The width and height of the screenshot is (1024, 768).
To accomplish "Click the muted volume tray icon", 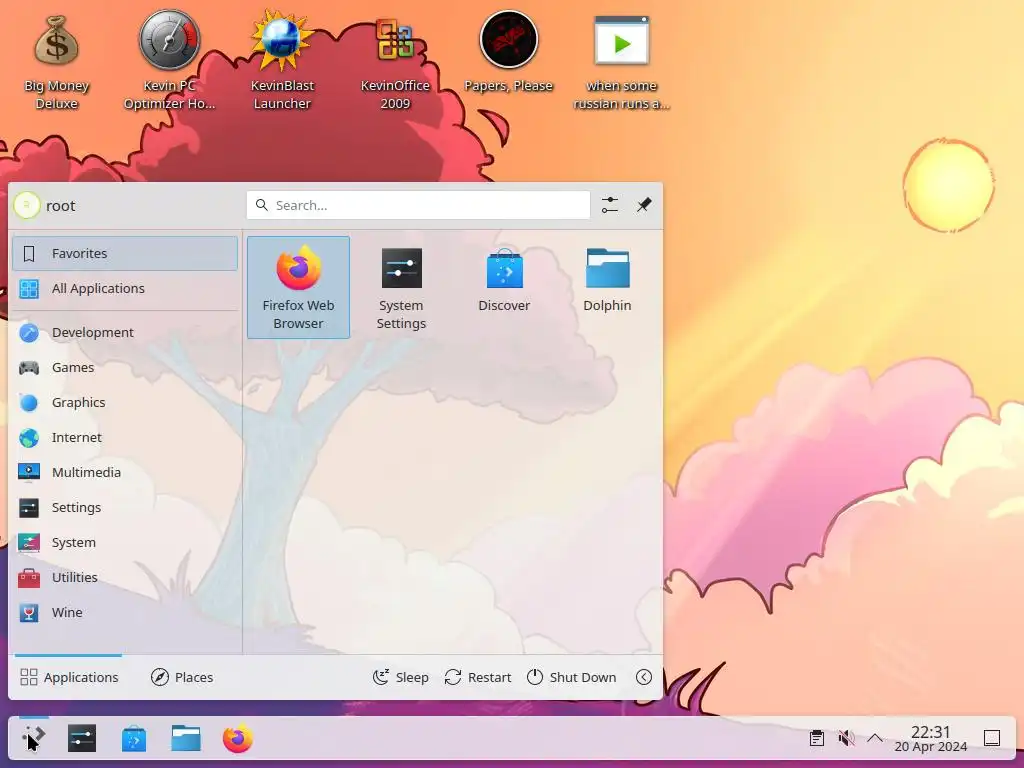I will [x=846, y=739].
